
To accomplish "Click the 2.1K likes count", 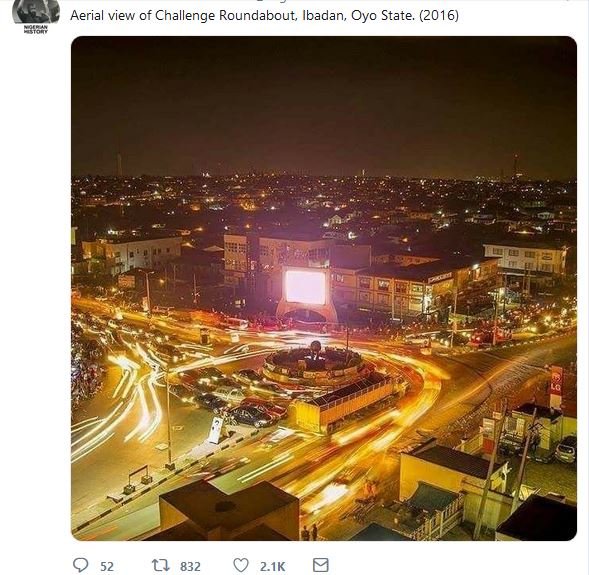I will 272,566.
